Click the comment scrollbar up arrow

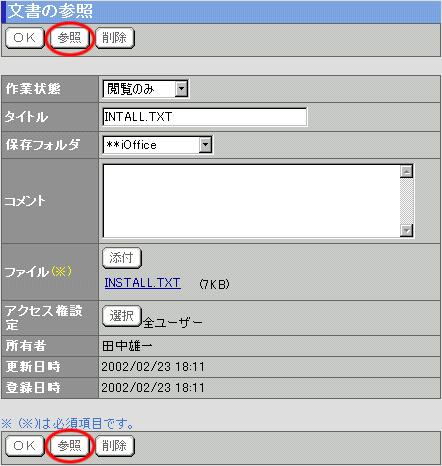(x=406, y=171)
